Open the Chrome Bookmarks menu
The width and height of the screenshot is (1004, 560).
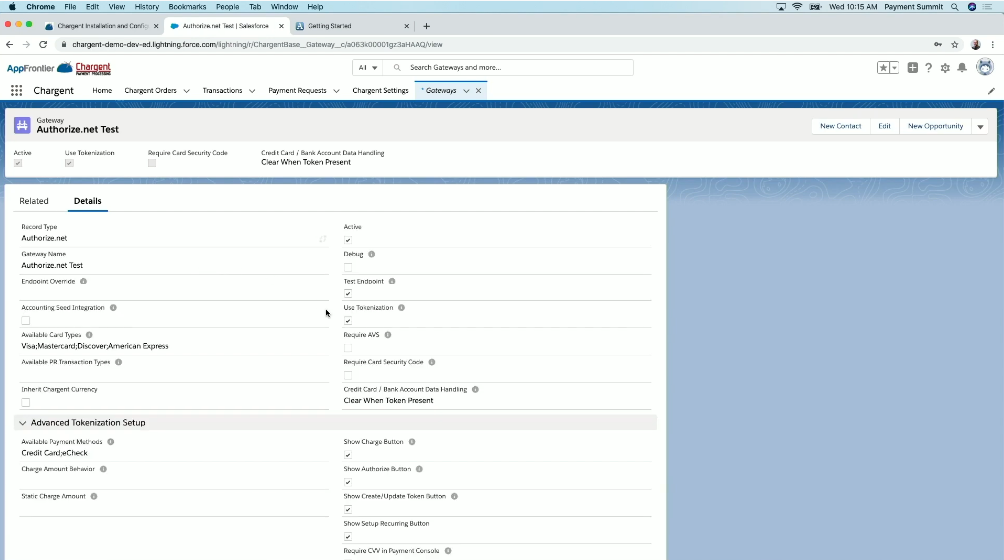point(187,6)
